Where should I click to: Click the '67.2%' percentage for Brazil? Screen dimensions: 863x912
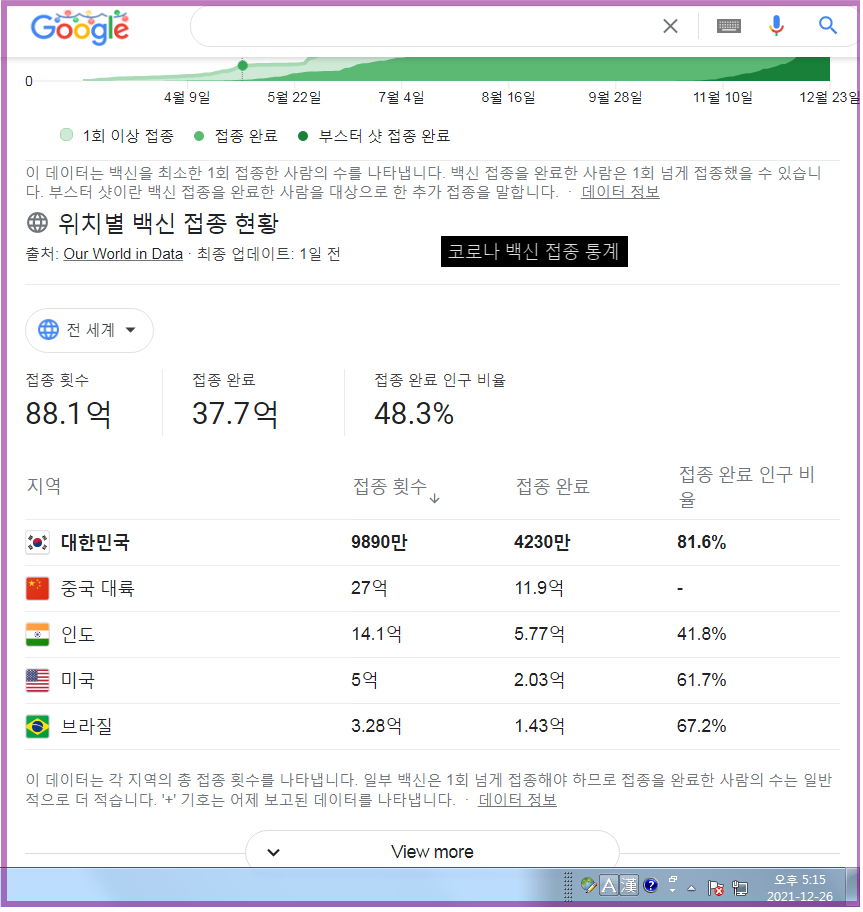(x=703, y=727)
